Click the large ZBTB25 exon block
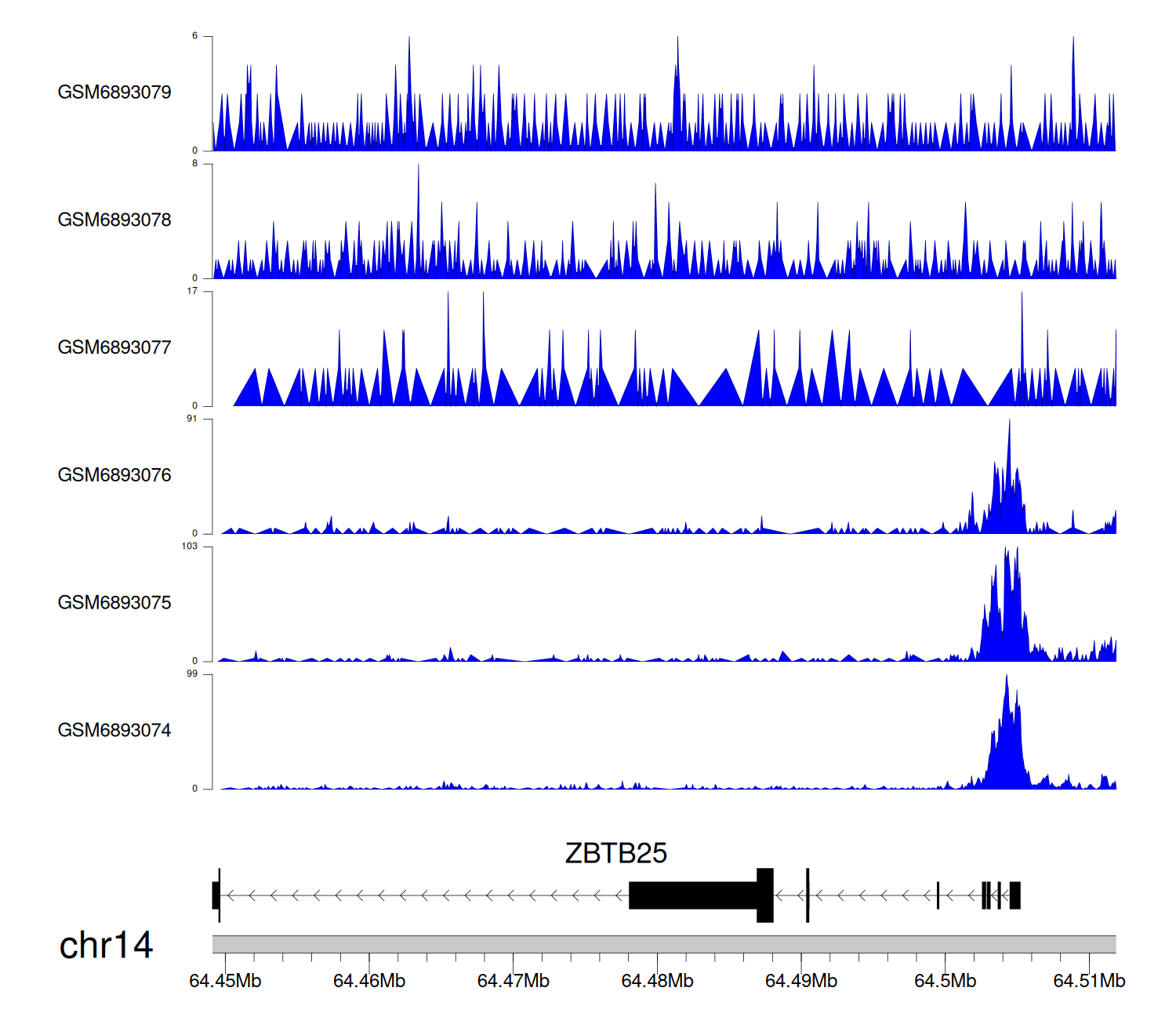 [x=693, y=895]
